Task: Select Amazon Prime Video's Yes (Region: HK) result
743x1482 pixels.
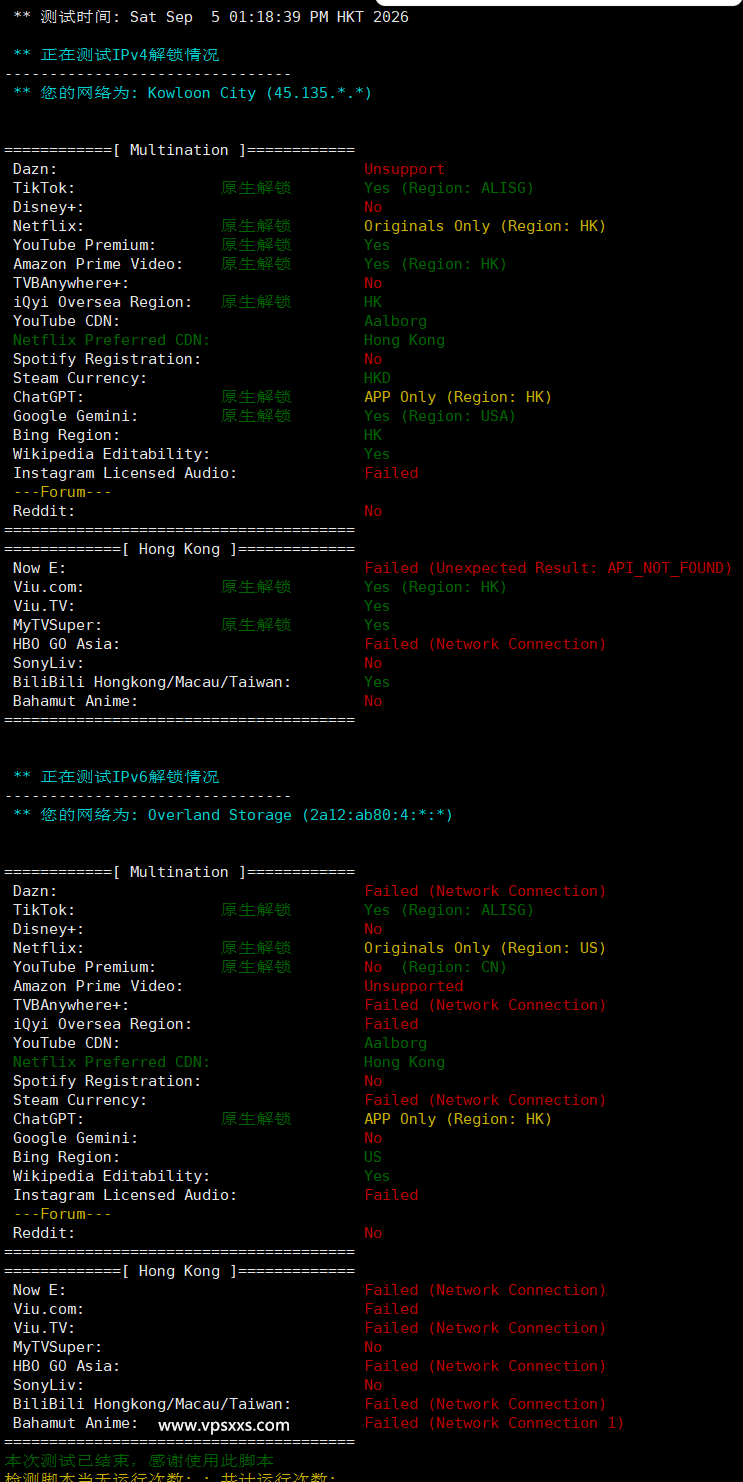Action: (435, 264)
